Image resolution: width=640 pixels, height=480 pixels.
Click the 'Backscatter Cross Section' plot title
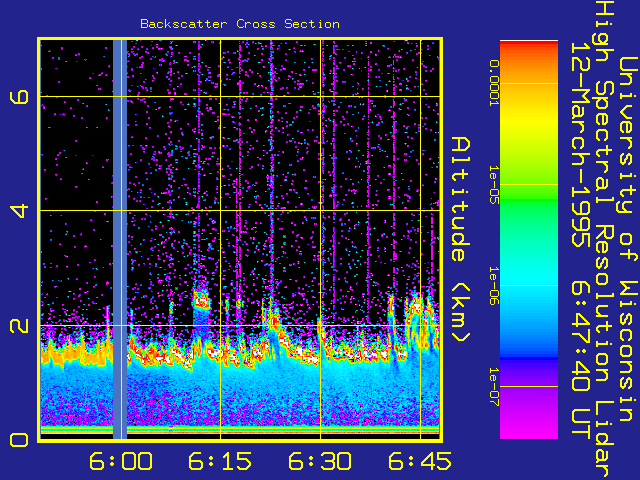240,24
